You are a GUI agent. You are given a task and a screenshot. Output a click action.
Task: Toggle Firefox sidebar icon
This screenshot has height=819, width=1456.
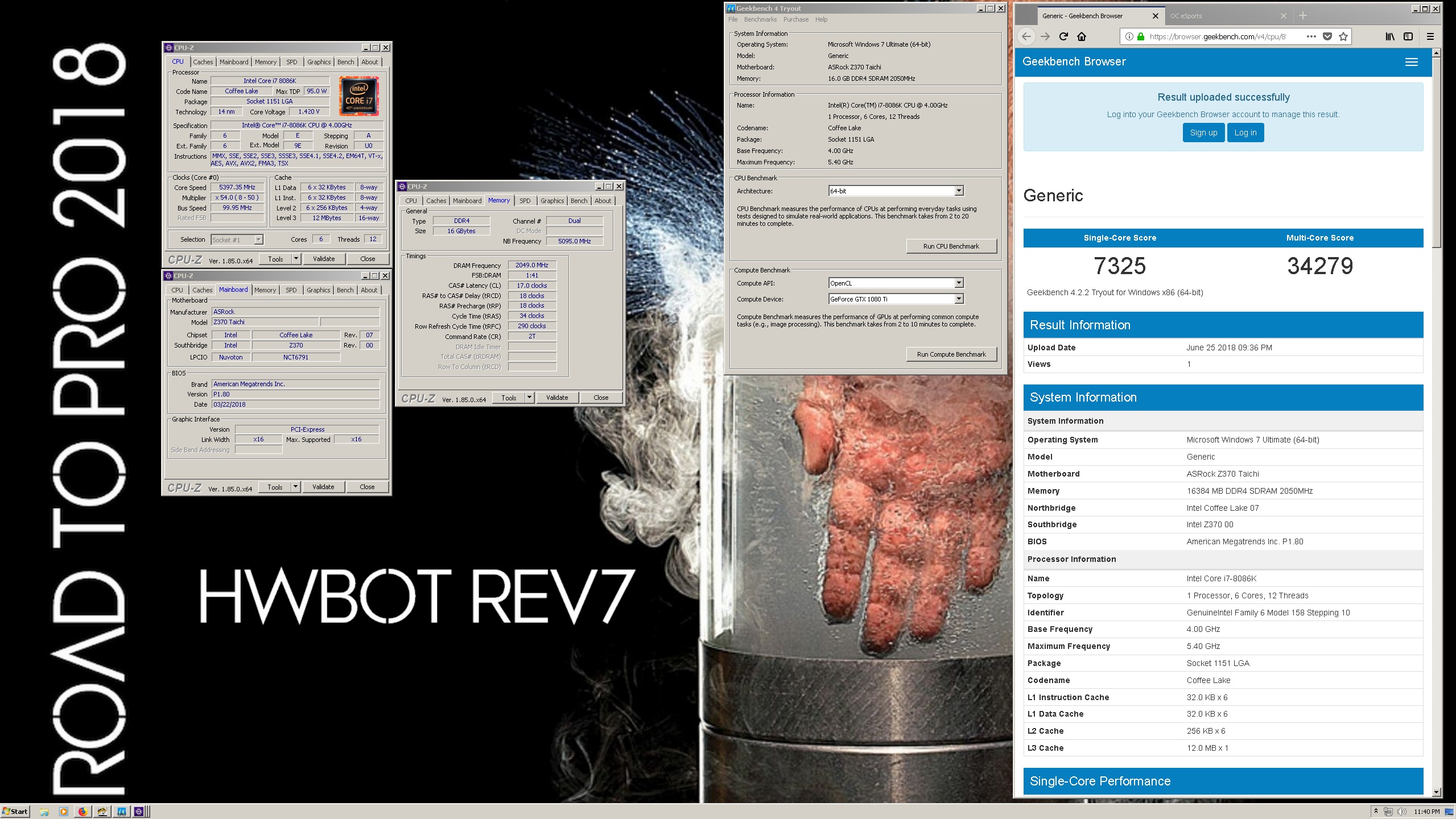1408,36
